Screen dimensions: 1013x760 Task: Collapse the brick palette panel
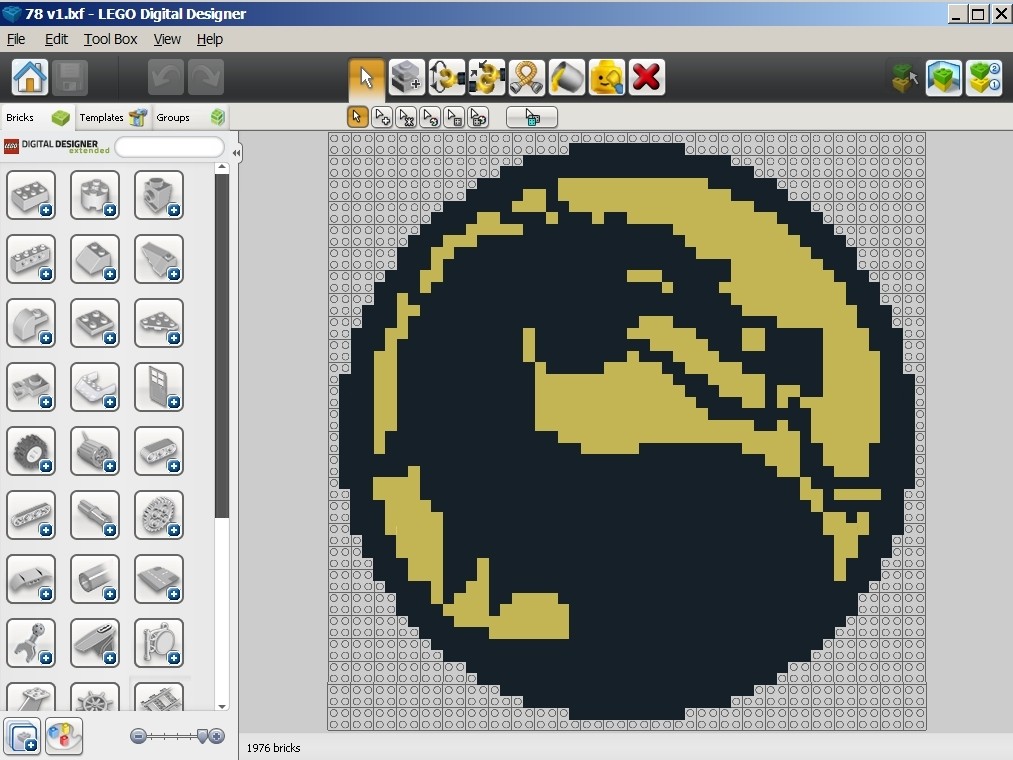pyautogui.click(x=236, y=153)
